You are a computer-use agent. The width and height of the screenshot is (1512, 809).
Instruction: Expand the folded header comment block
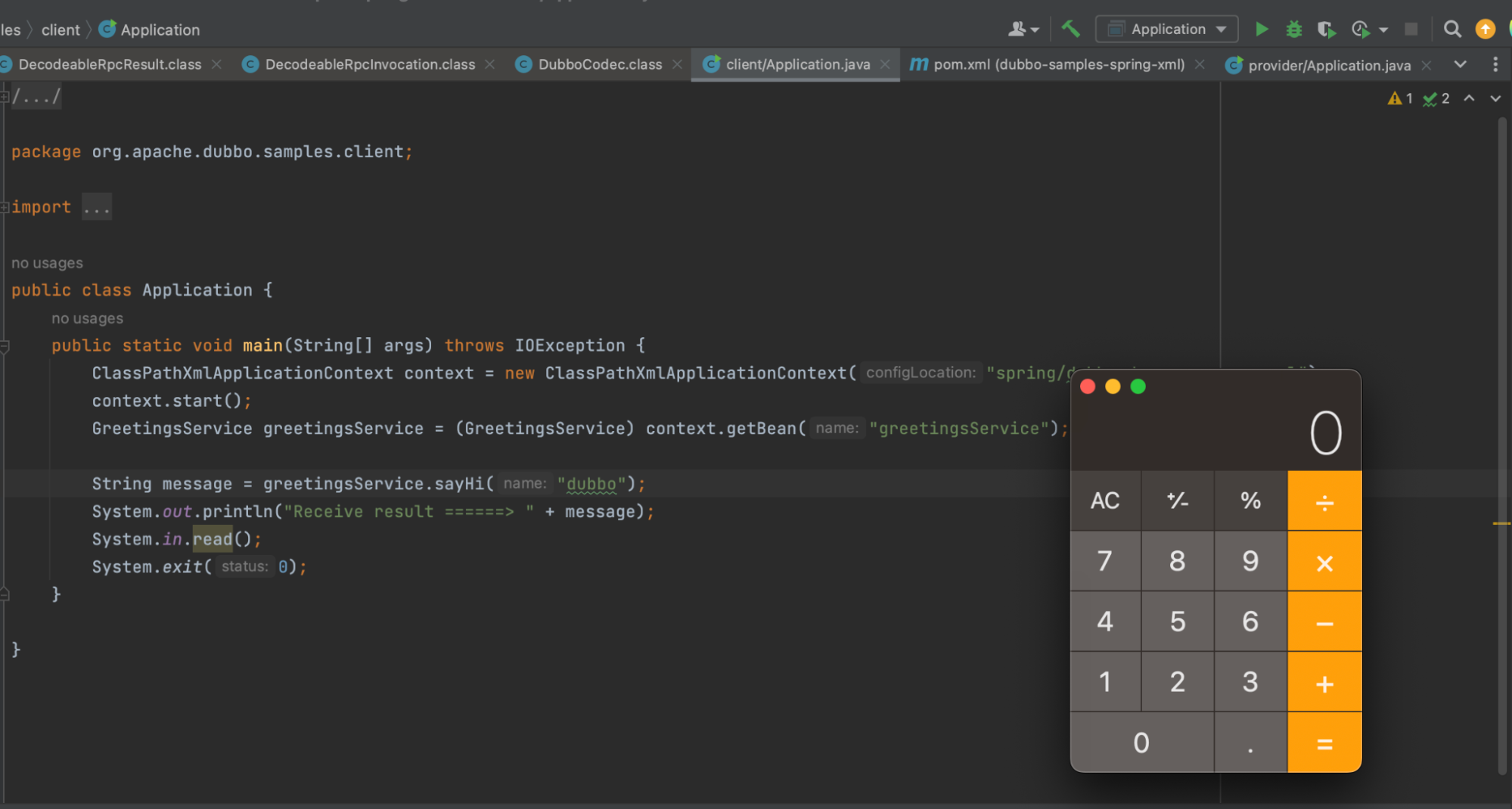click(36, 97)
